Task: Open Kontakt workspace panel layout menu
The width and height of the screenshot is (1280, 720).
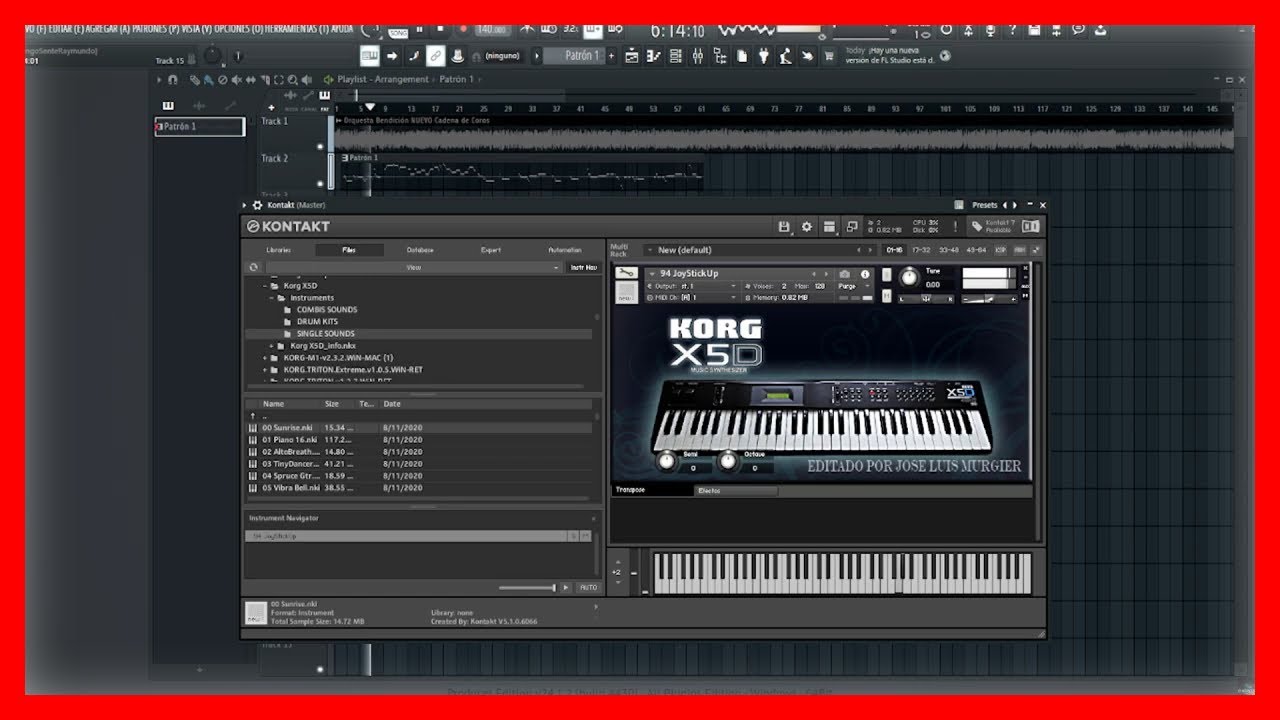Action: (829, 227)
